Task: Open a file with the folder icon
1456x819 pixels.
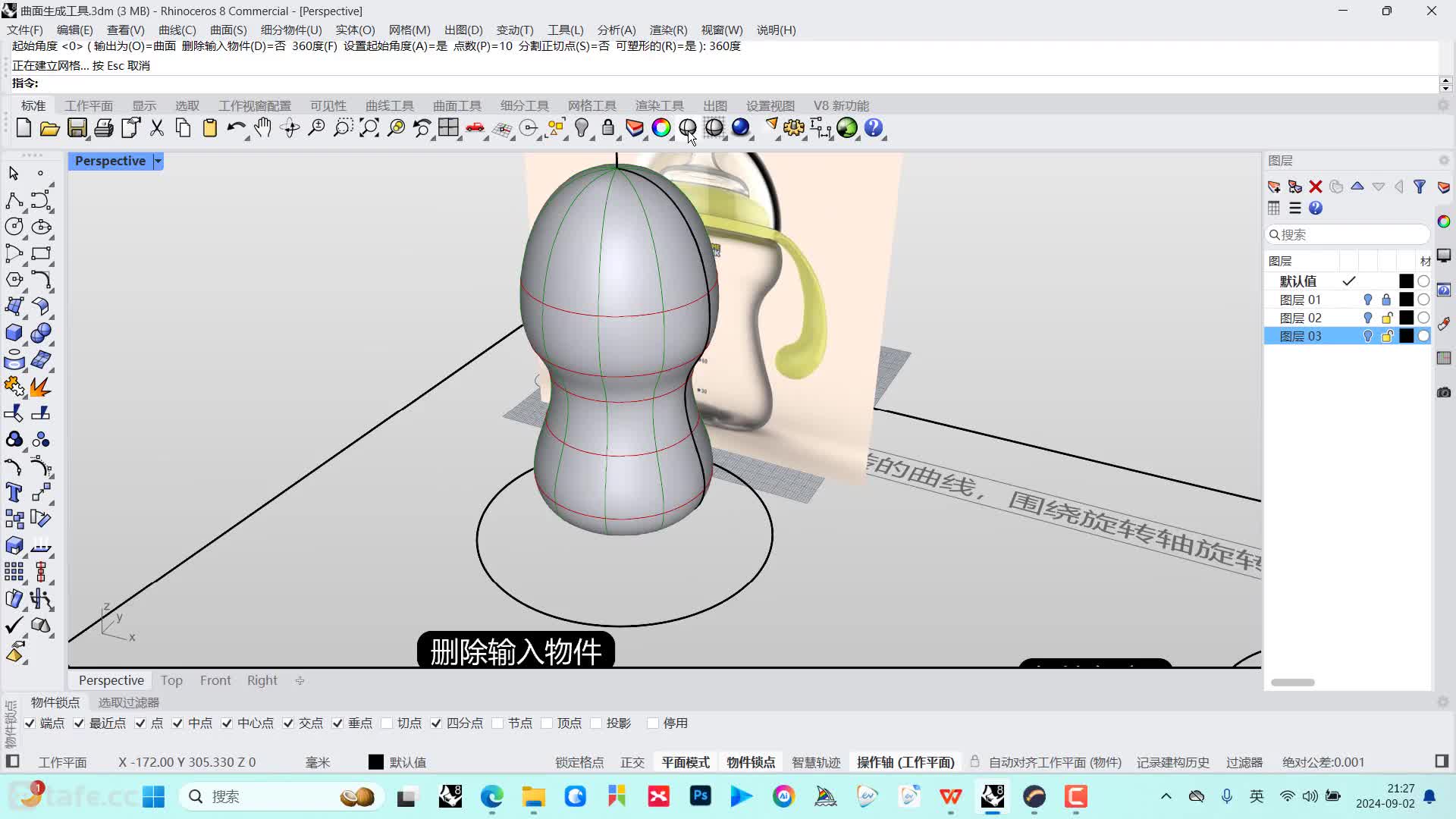Action: [x=50, y=128]
